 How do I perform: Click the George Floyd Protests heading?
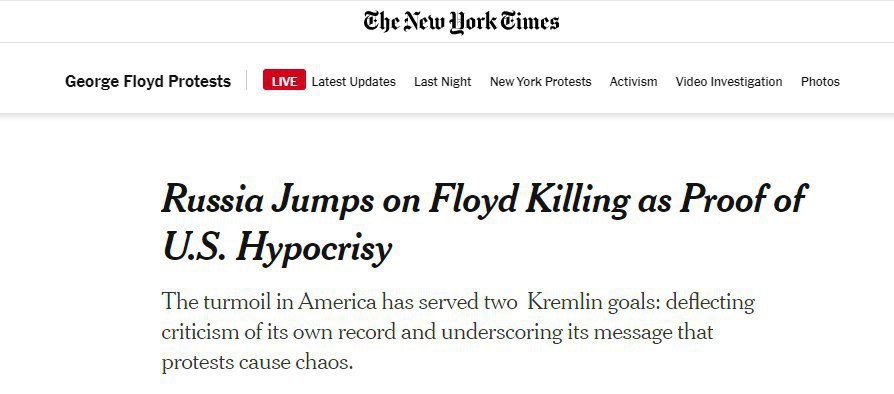pos(148,82)
